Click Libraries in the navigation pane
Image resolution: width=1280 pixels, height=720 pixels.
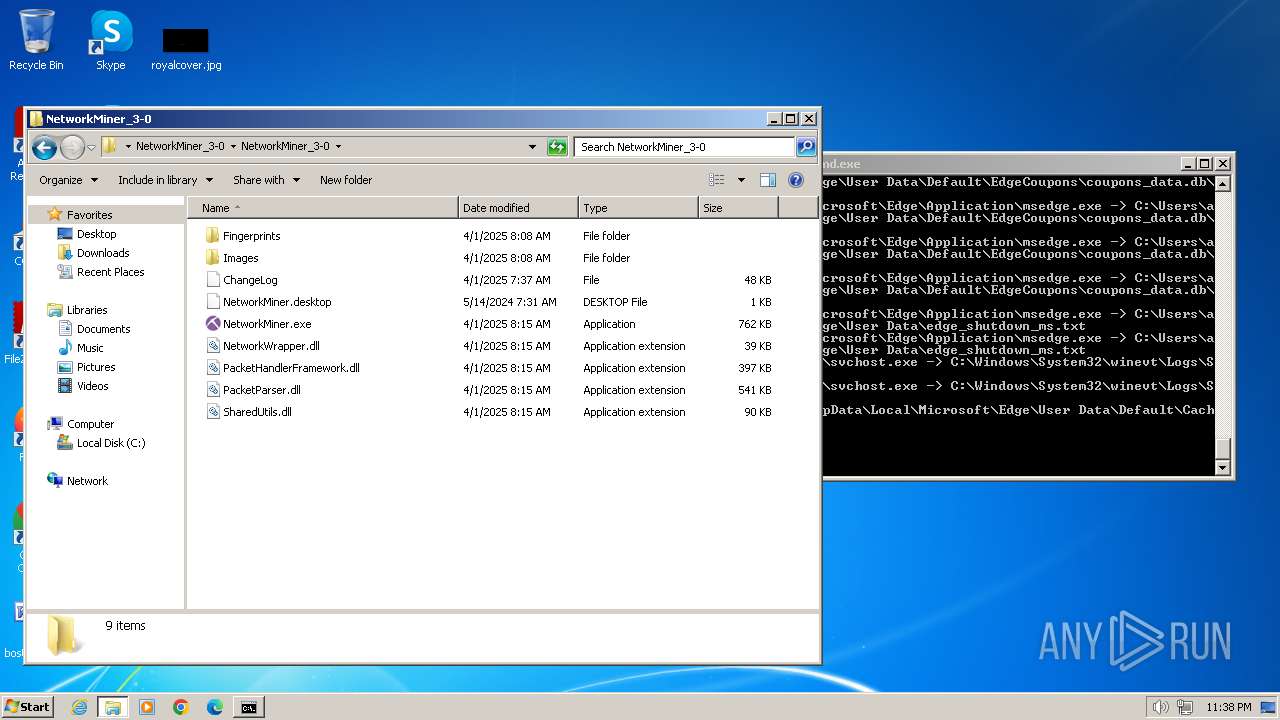86,310
